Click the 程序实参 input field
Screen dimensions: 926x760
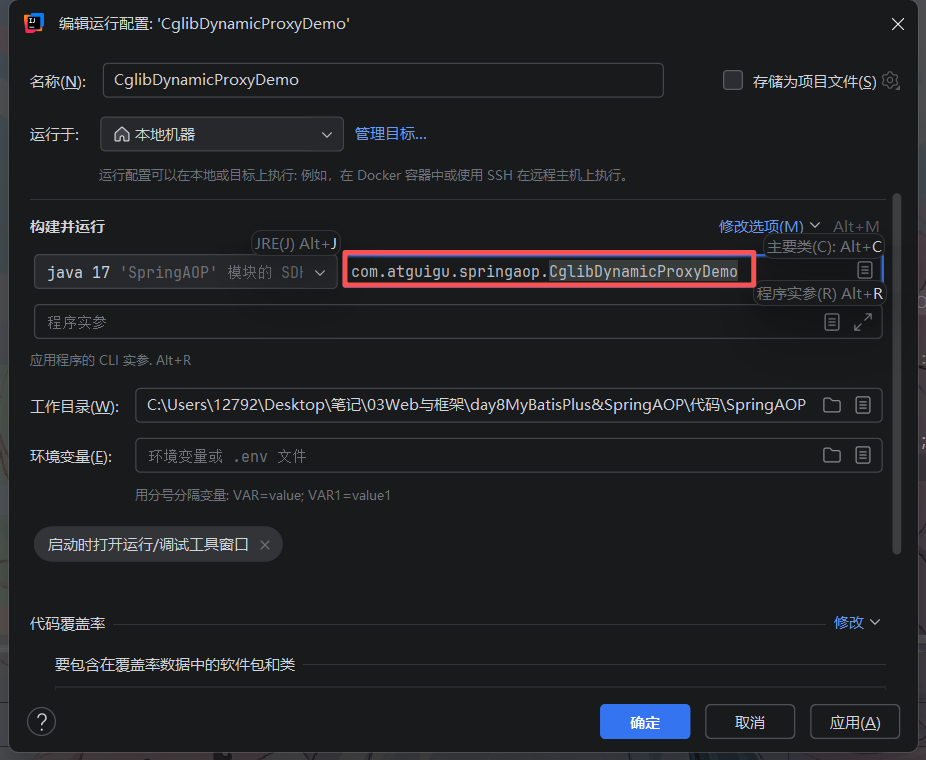coord(458,322)
